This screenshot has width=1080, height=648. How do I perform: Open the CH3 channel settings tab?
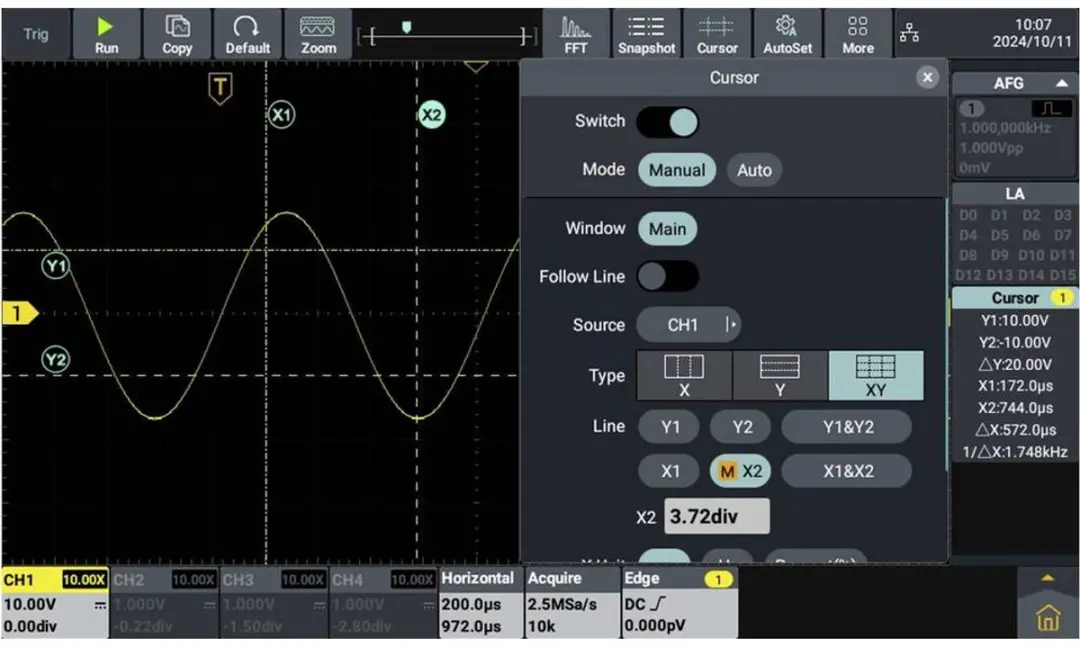pyautogui.click(x=274, y=603)
